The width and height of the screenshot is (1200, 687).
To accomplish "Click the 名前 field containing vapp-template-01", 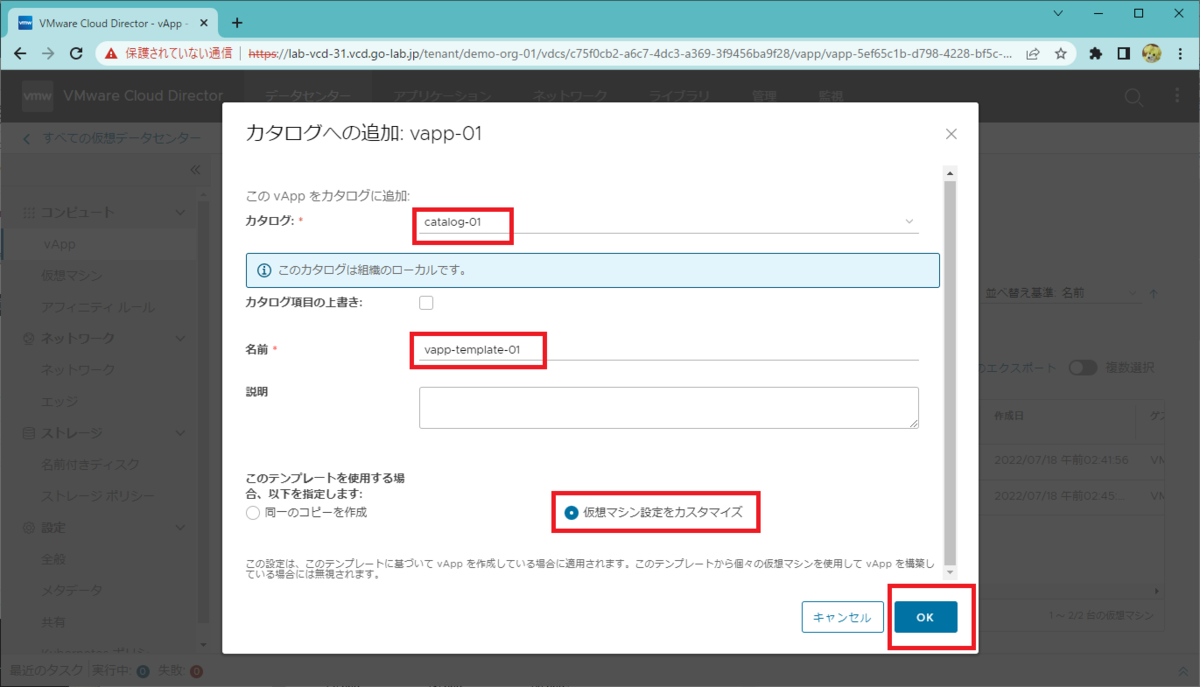I will [x=668, y=349].
